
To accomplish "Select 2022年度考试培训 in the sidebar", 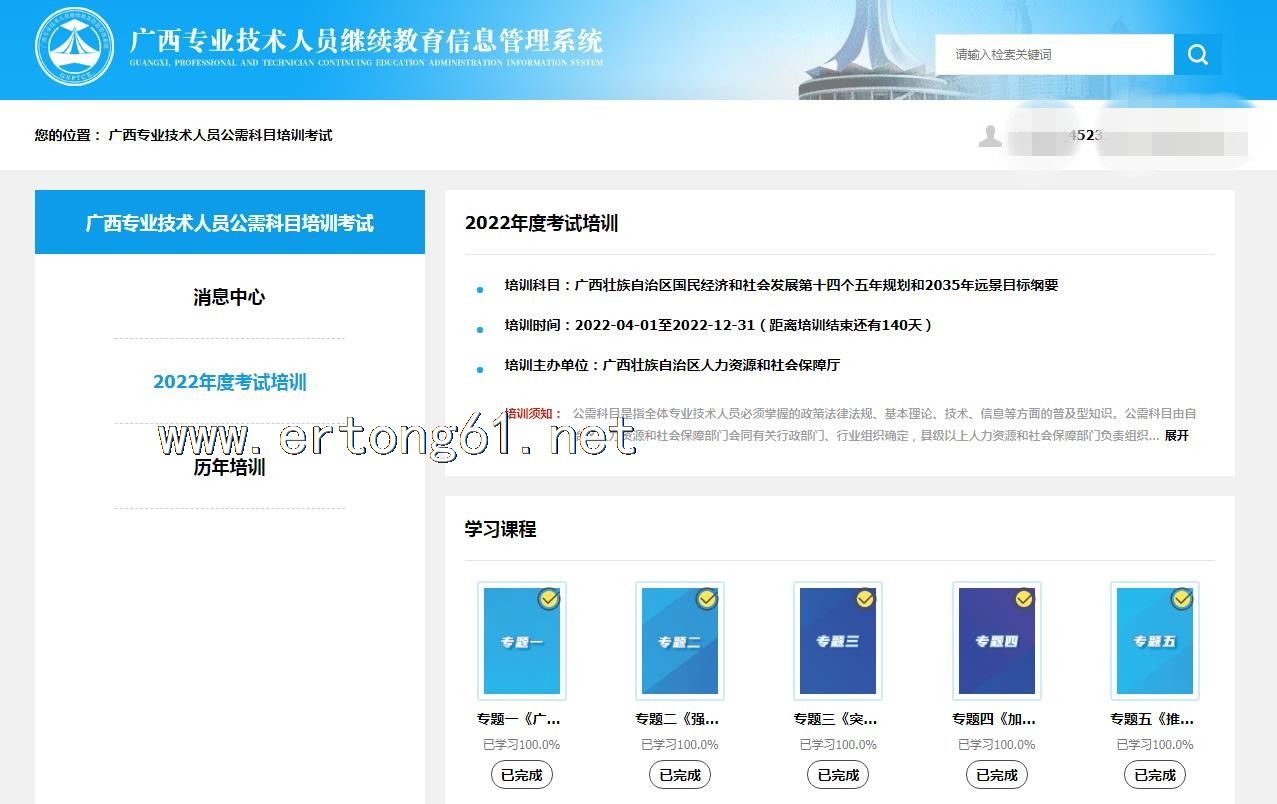I will coord(229,382).
